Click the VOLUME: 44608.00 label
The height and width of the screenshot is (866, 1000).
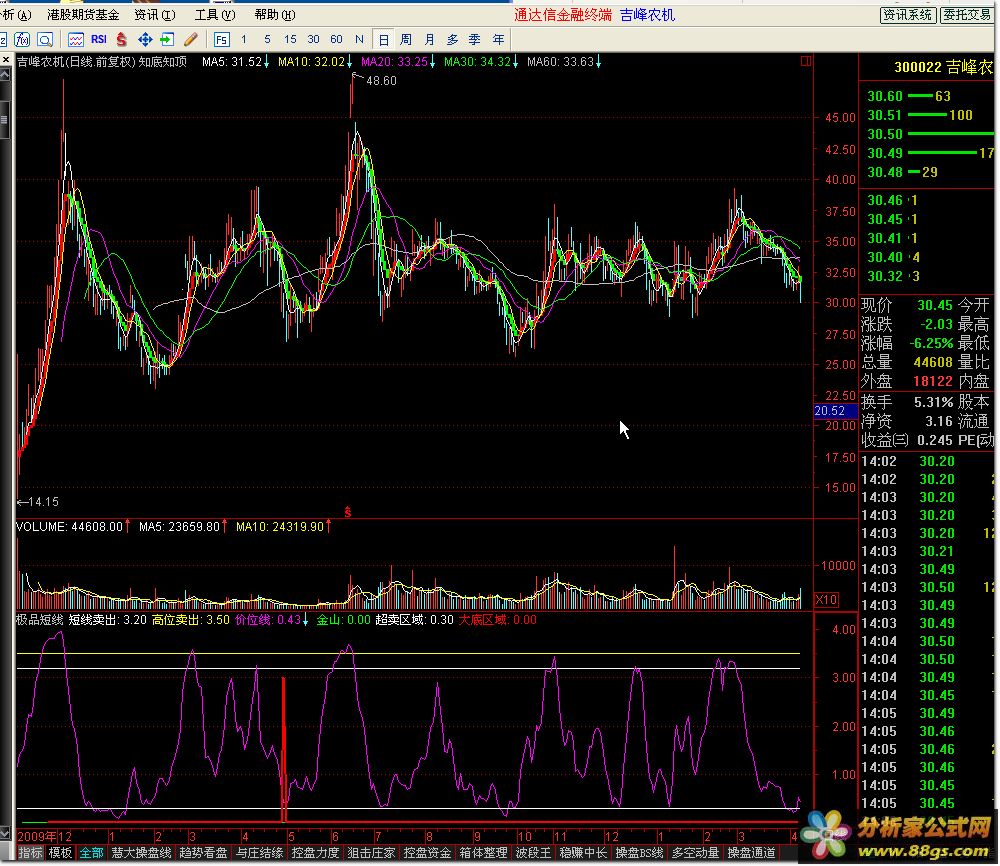click(69, 527)
